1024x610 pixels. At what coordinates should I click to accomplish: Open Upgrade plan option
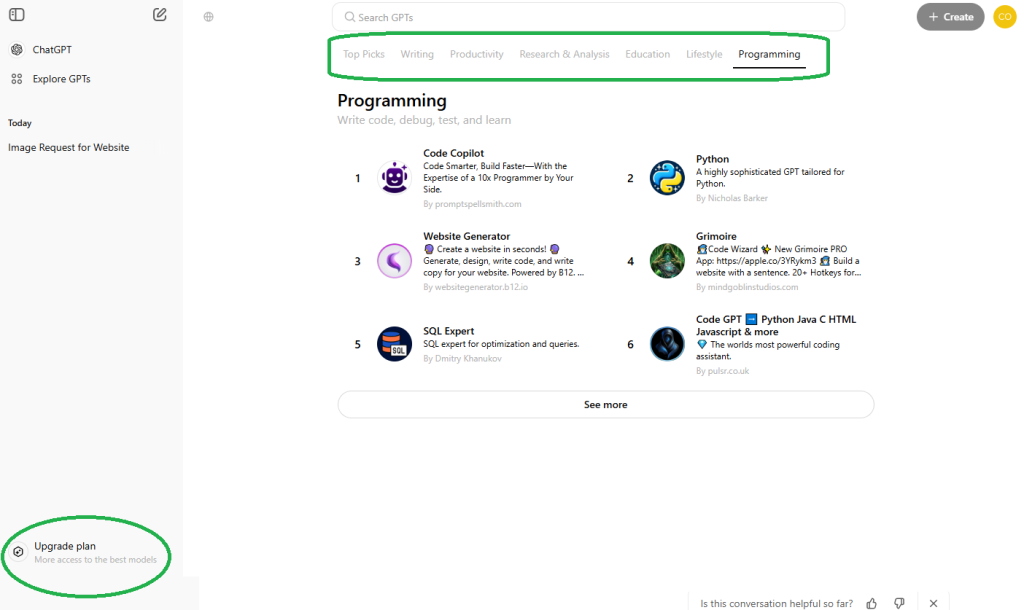click(86, 553)
